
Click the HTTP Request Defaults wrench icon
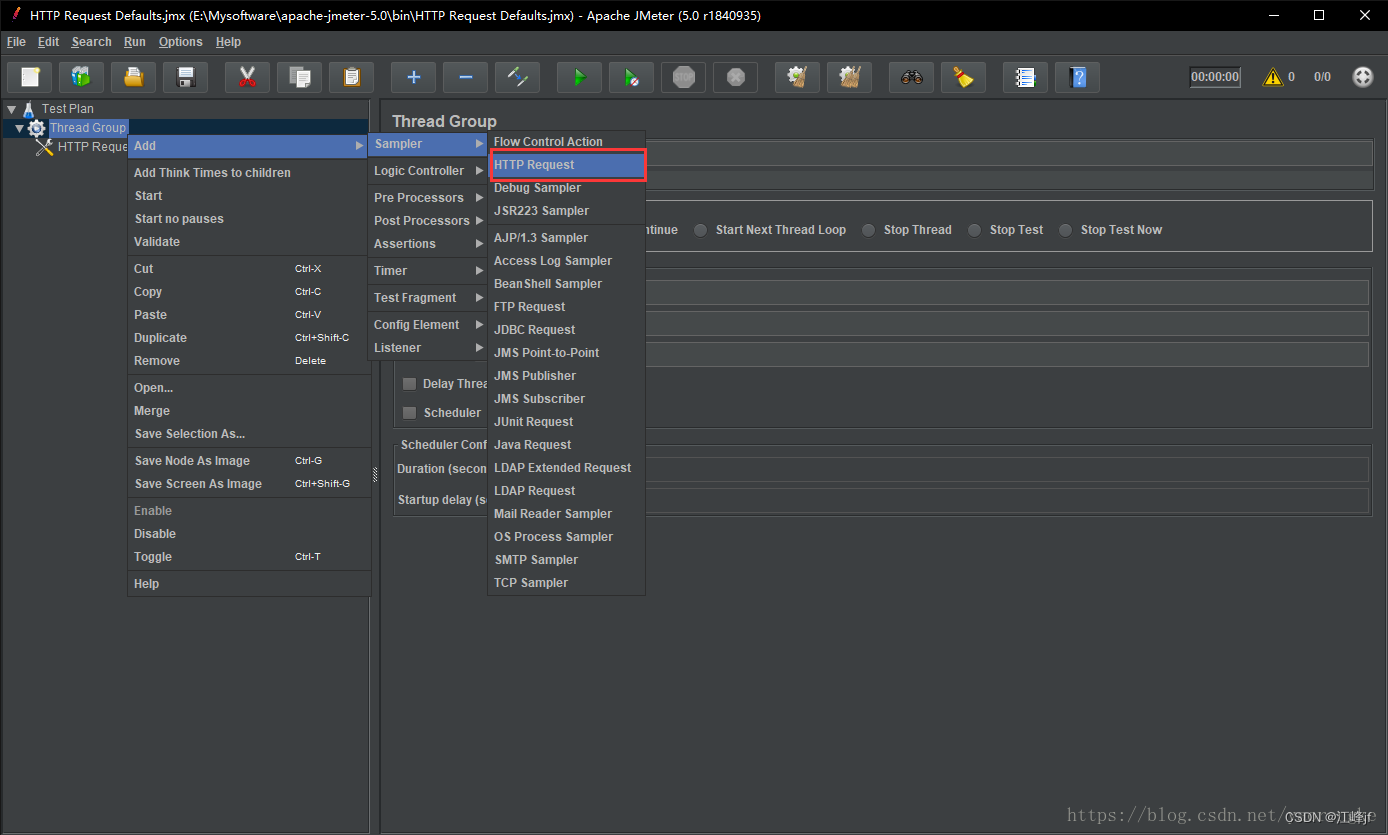point(45,147)
